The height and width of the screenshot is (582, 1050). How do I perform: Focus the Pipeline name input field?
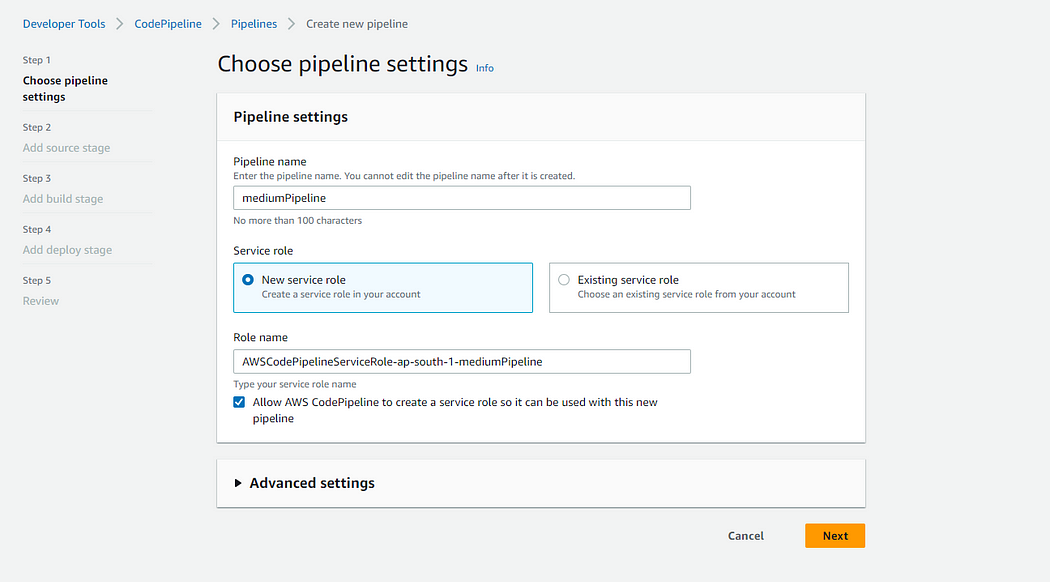(x=461, y=198)
